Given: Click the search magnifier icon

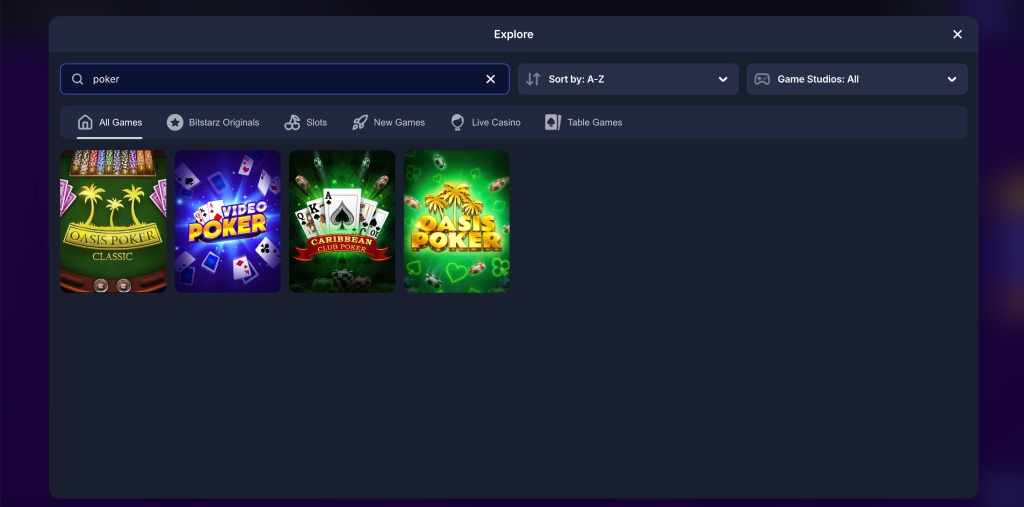Looking at the screenshot, I should pos(78,79).
